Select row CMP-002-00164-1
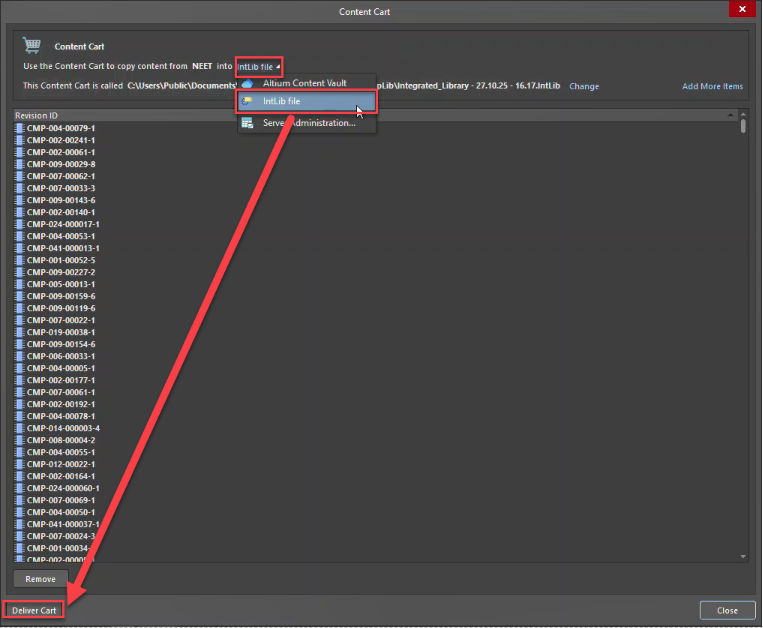 click(377, 476)
